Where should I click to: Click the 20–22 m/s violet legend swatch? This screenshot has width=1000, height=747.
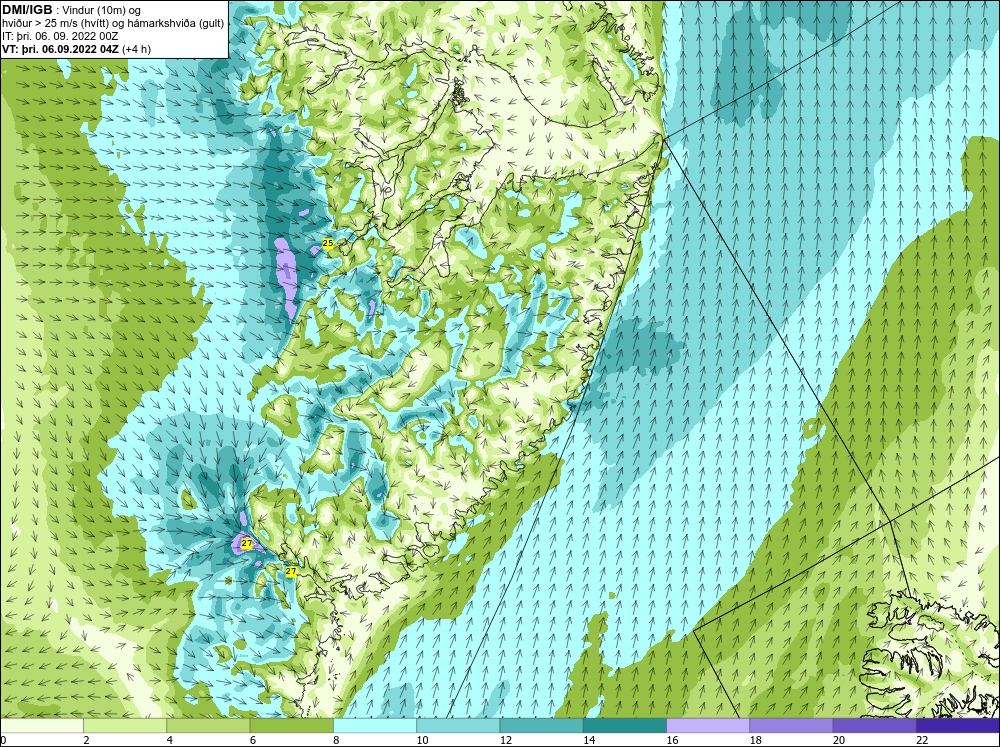874,726
